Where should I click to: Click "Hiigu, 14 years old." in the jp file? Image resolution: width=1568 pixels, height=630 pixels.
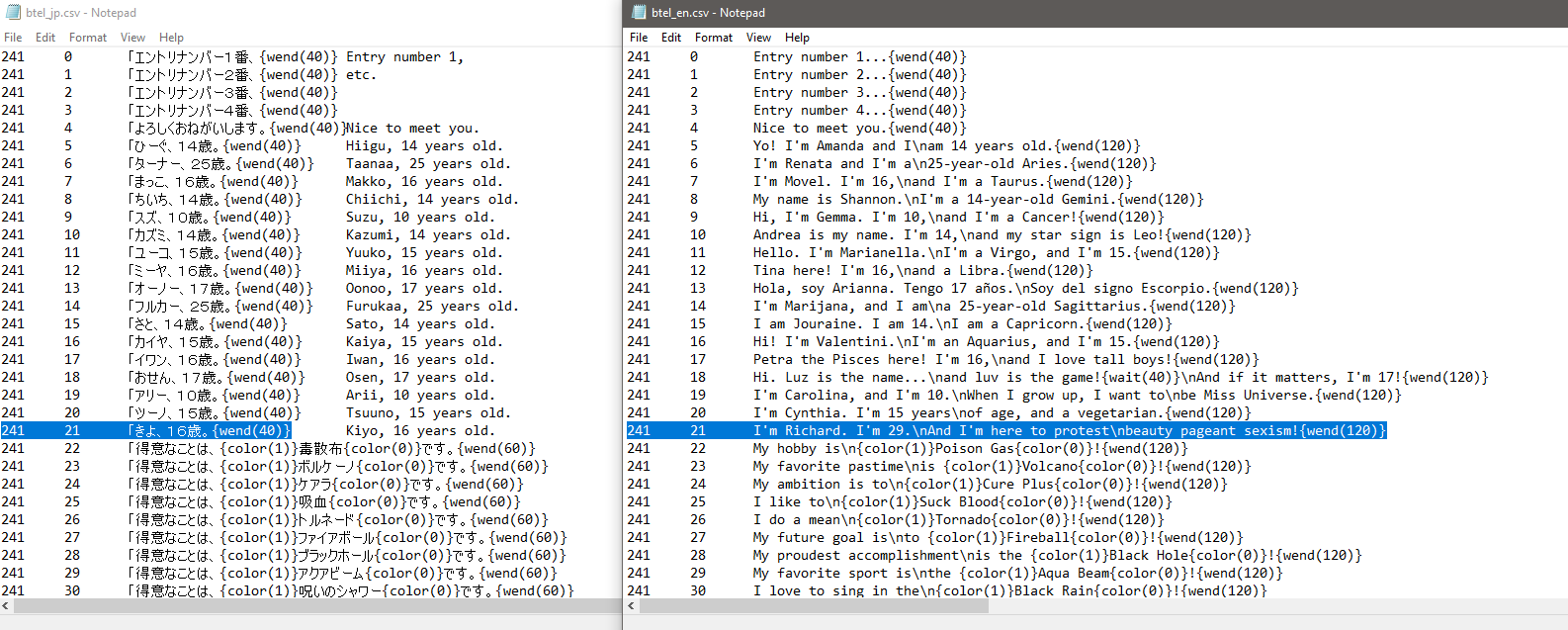[x=424, y=145]
